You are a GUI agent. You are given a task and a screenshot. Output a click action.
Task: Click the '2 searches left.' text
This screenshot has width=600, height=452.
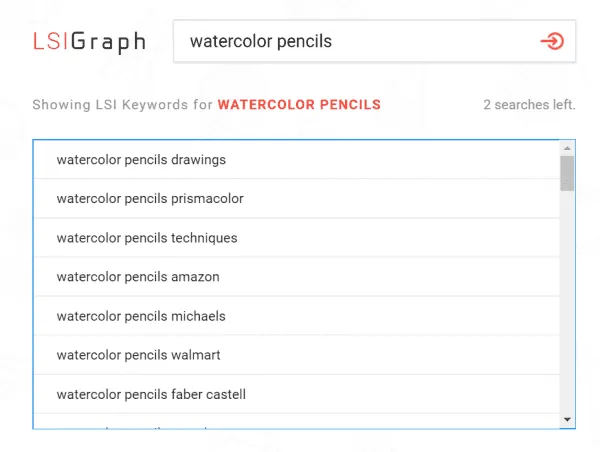click(529, 104)
